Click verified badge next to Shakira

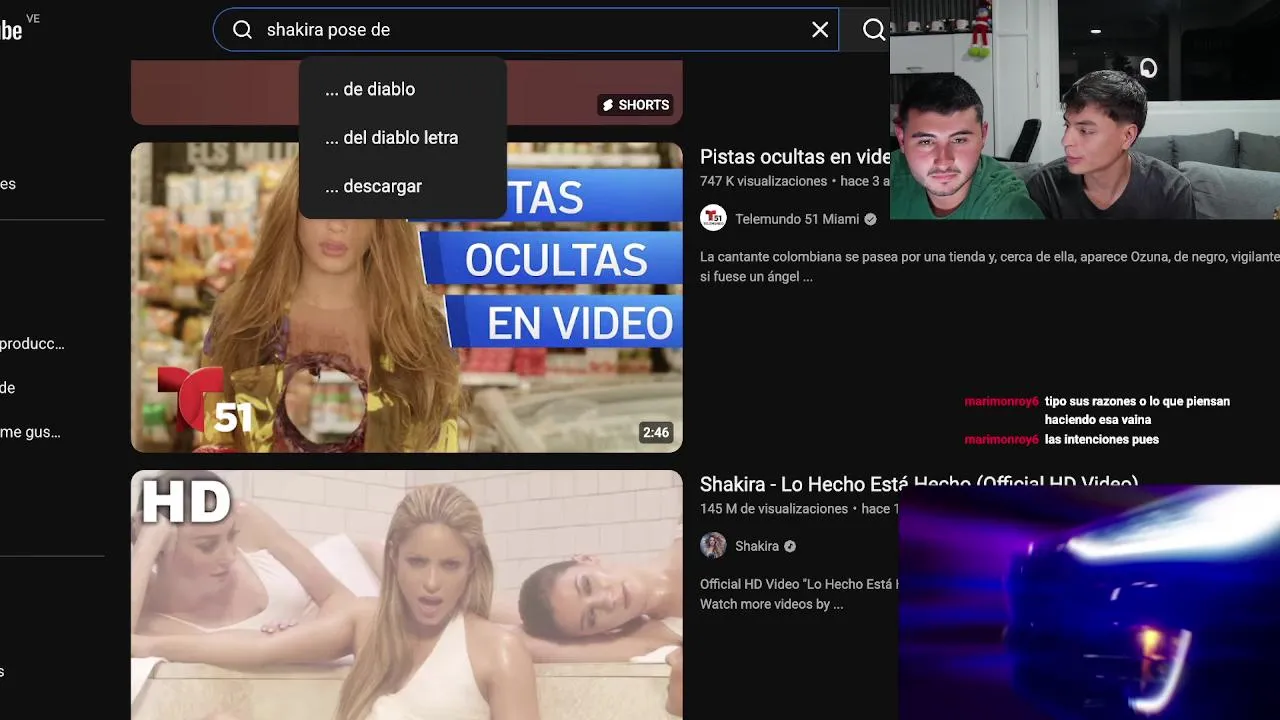790,546
